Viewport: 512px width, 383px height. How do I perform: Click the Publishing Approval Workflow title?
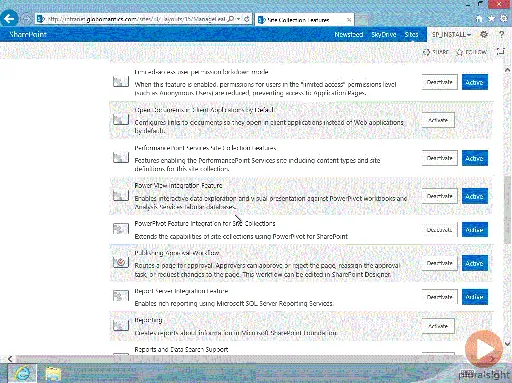[x=177, y=253]
